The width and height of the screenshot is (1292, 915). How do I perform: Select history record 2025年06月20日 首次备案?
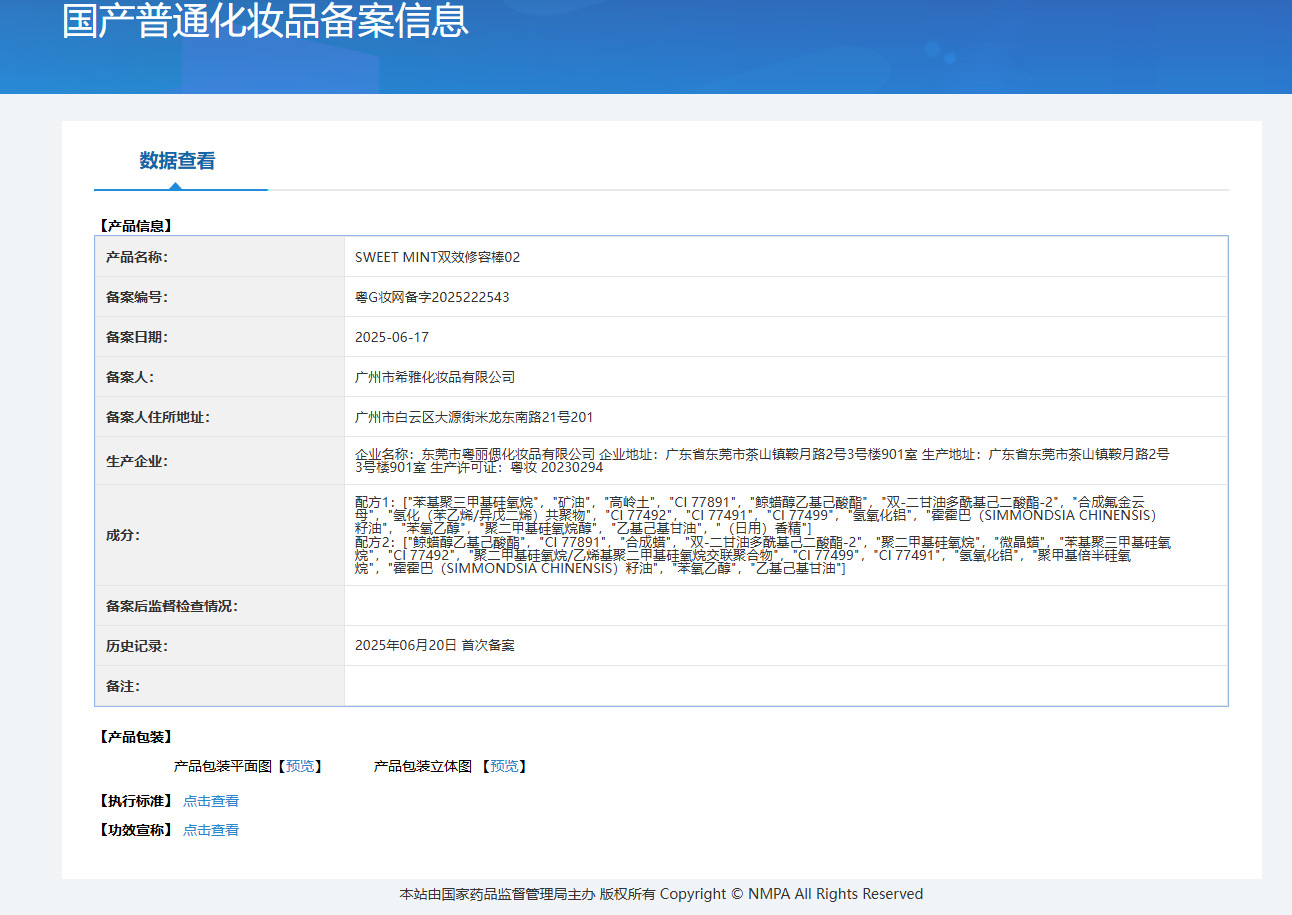point(435,646)
